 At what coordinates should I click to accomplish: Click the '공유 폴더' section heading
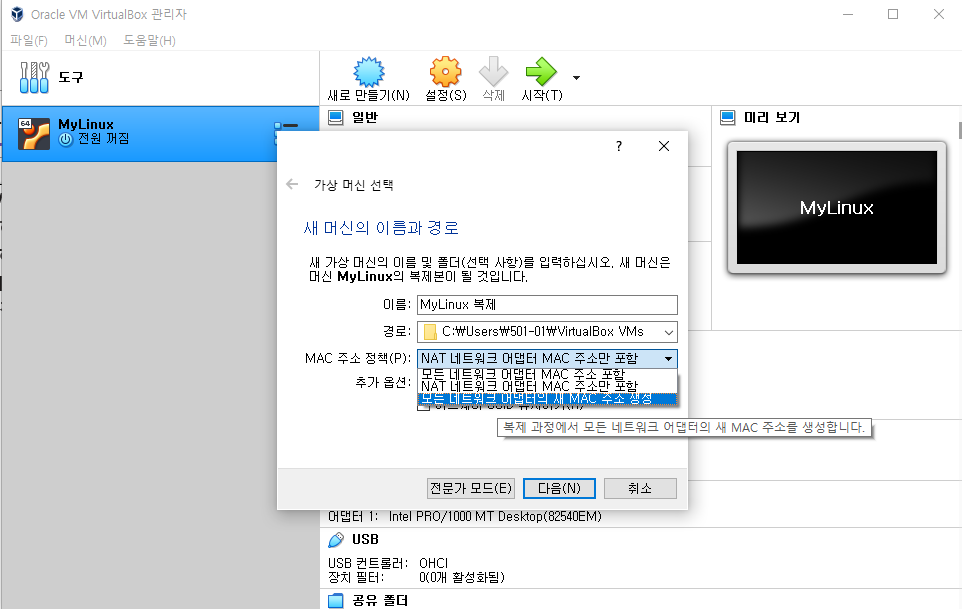[x=380, y=600]
